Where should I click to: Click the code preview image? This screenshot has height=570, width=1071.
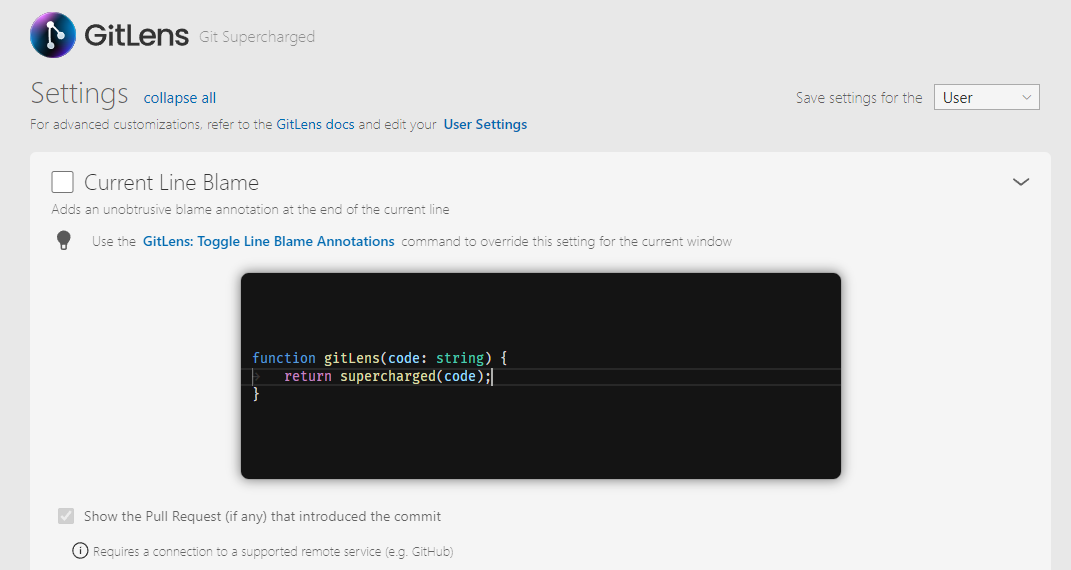(x=540, y=375)
